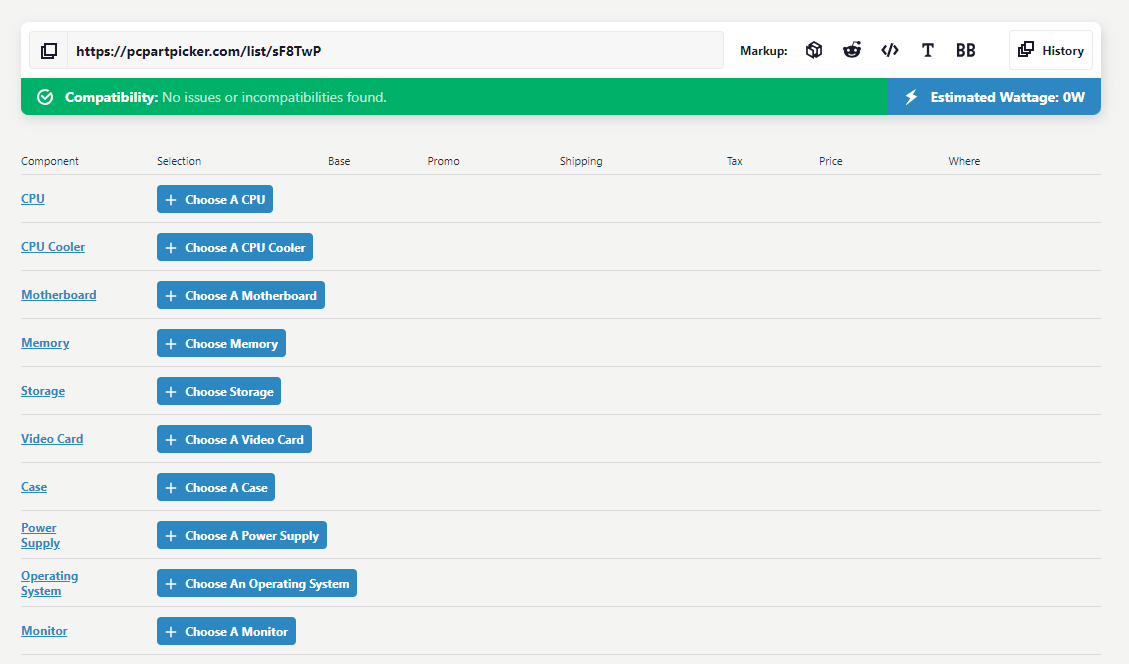Click the Markup: label
This screenshot has height=664, width=1129.
click(x=763, y=50)
